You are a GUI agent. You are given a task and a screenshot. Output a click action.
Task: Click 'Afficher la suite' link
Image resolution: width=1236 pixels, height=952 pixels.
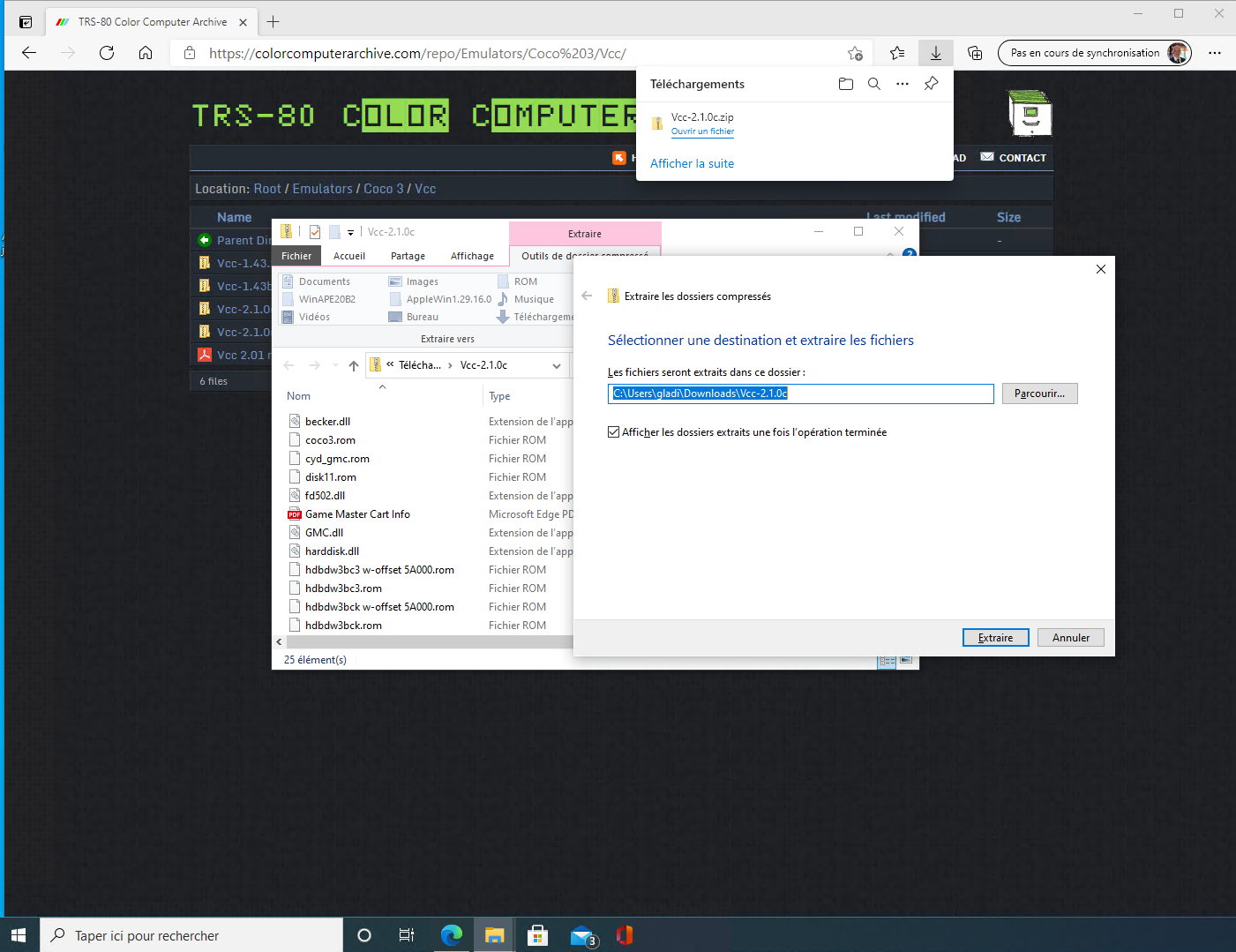[692, 163]
